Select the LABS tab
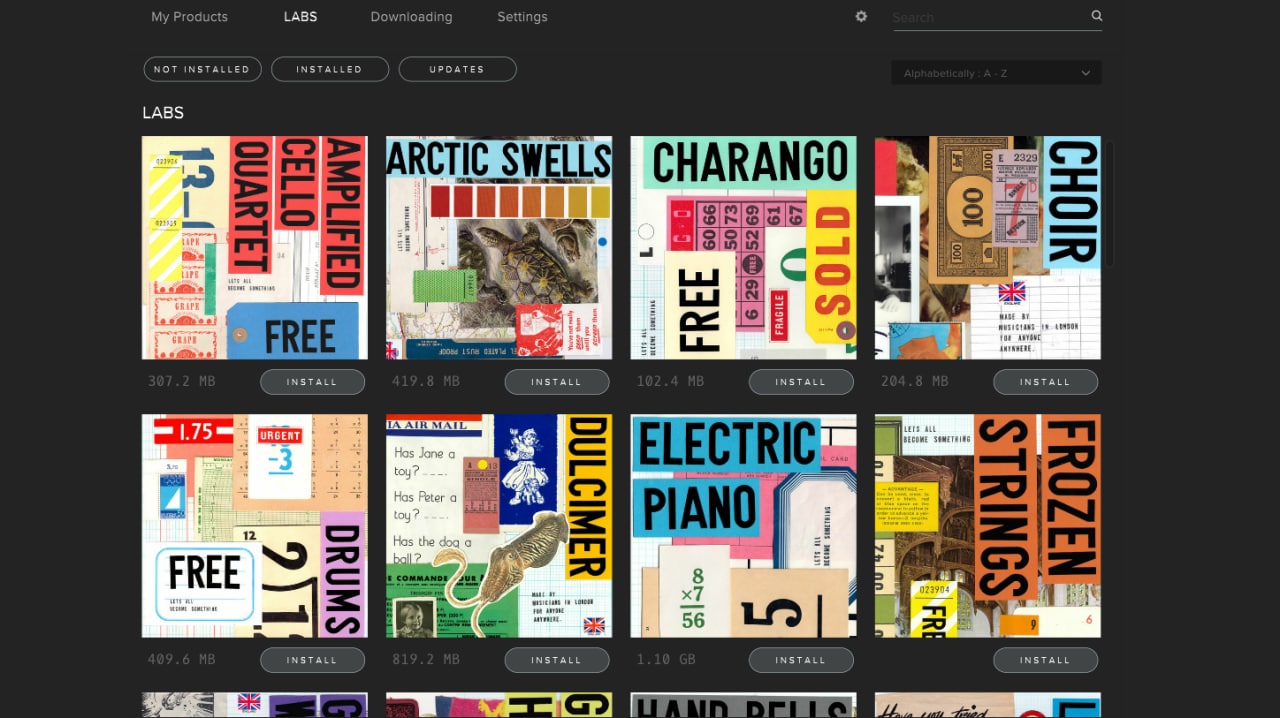Screen dimensions: 1280x718 (x=300, y=17)
